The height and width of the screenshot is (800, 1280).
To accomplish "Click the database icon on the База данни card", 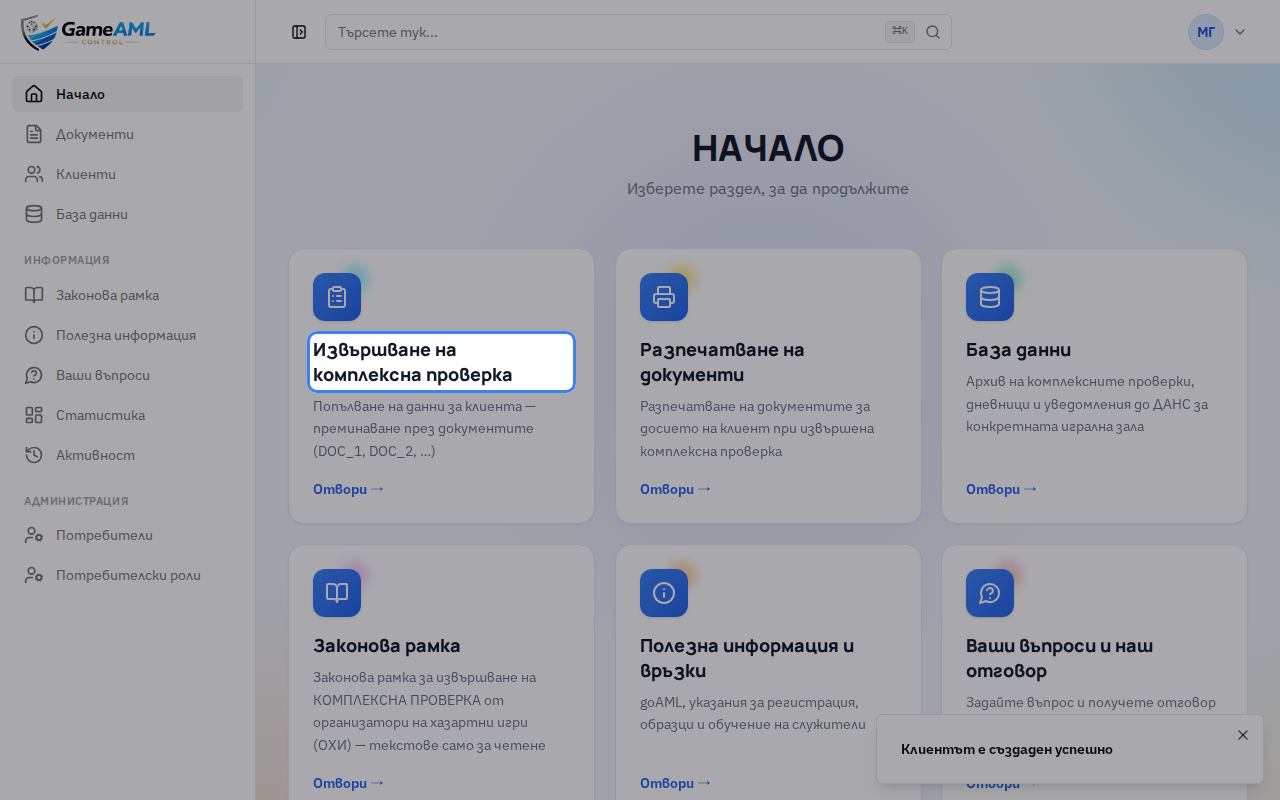I will 990,297.
